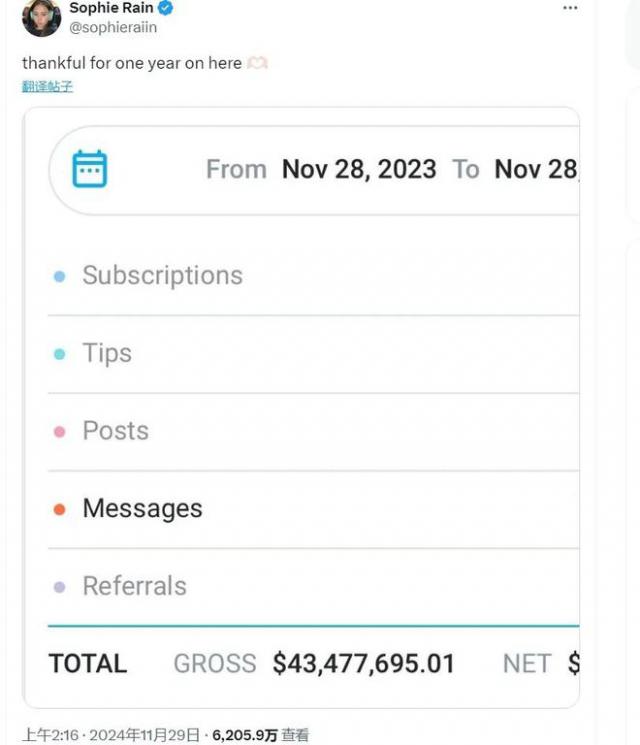Click the purple Referrals dot

59,587
